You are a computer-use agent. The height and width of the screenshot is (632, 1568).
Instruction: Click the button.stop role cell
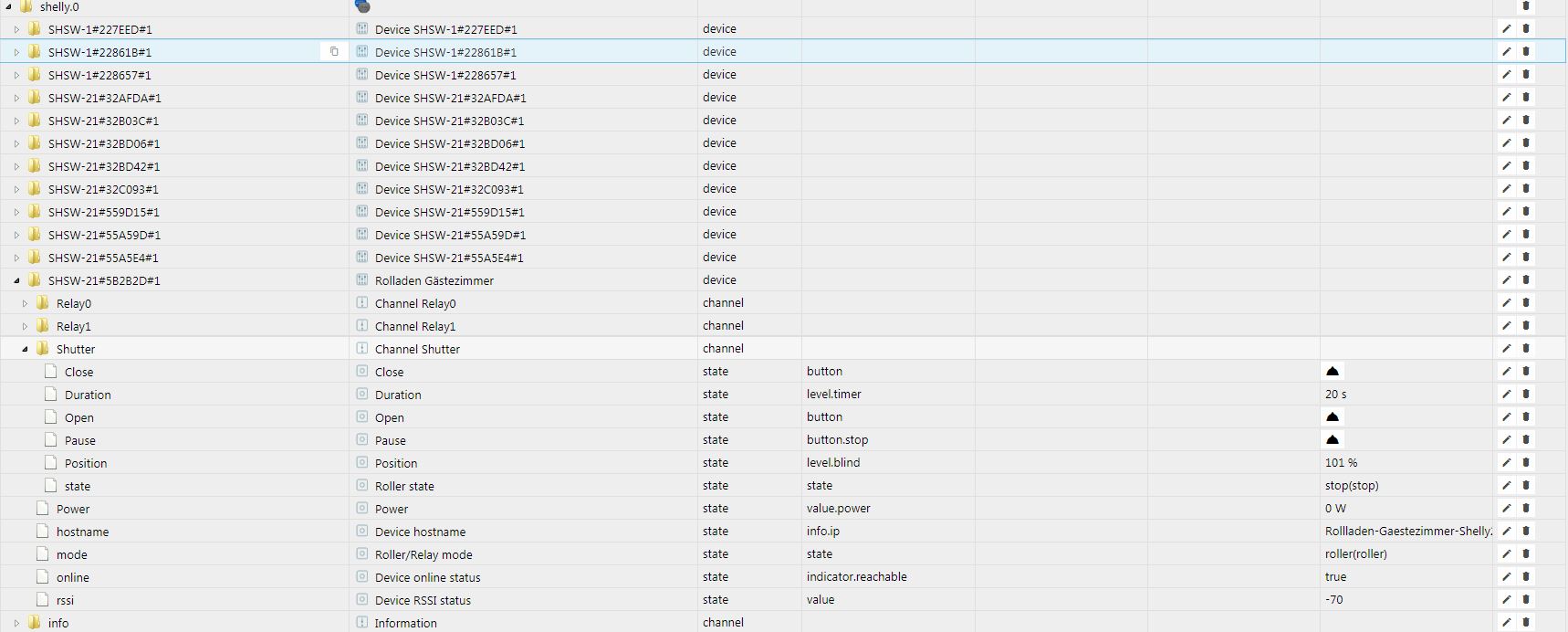[x=837, y=439]
